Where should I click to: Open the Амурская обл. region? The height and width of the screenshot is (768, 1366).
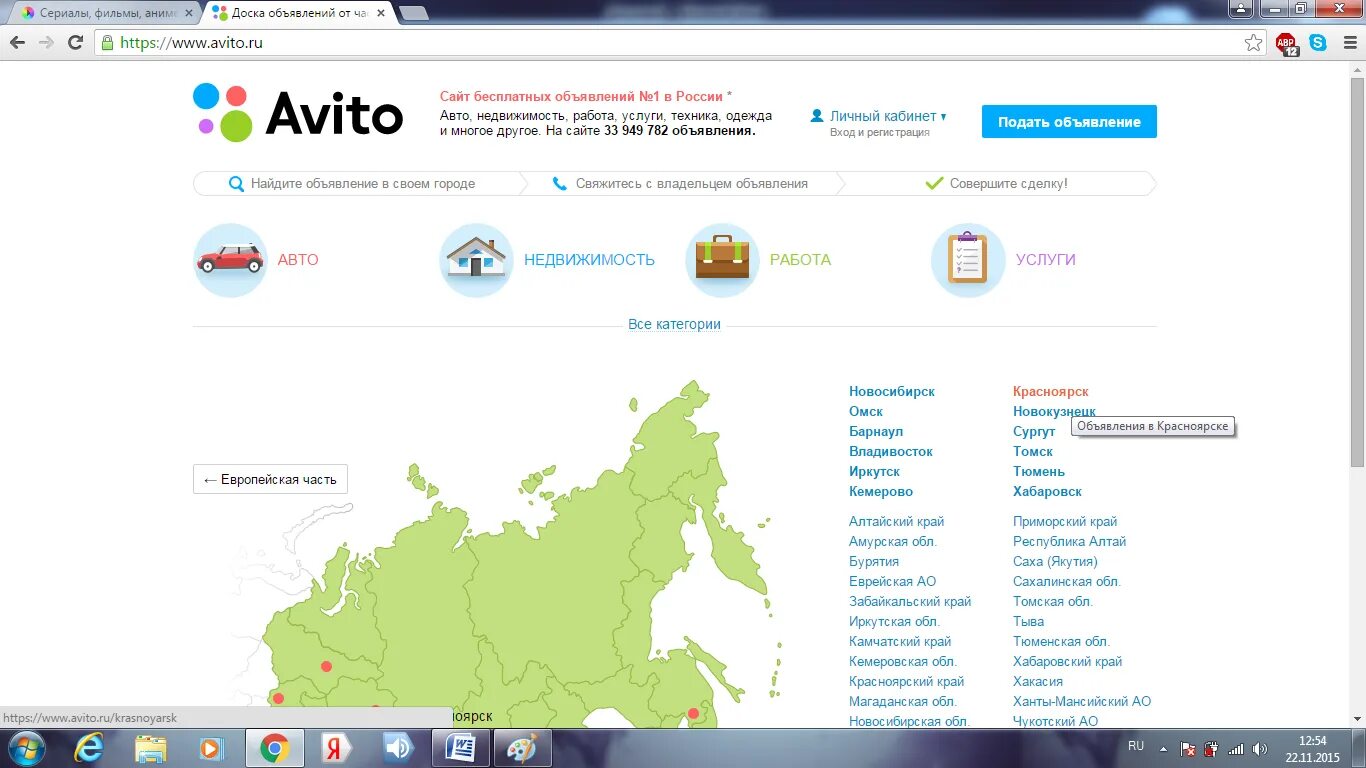point(893,541)
